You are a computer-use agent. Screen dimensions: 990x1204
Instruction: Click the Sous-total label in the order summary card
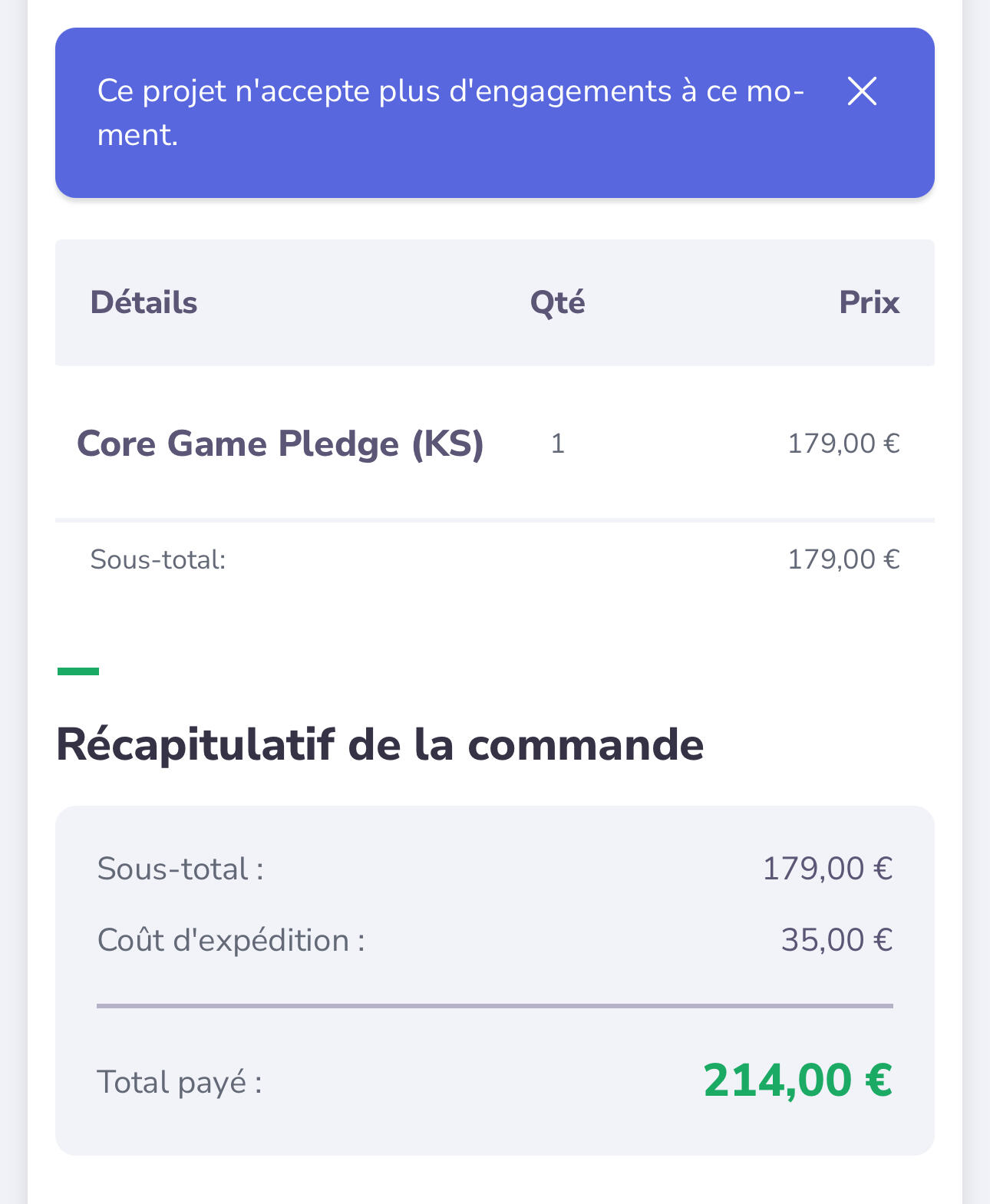tap(180, 869)
